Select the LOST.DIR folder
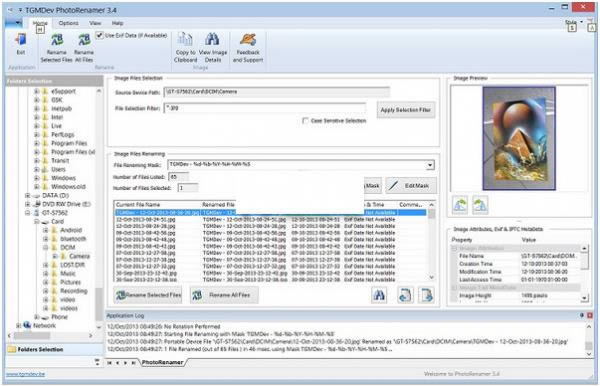Image resolution: width=600 pixels, height=386 pixels. (x=72, y=265)
